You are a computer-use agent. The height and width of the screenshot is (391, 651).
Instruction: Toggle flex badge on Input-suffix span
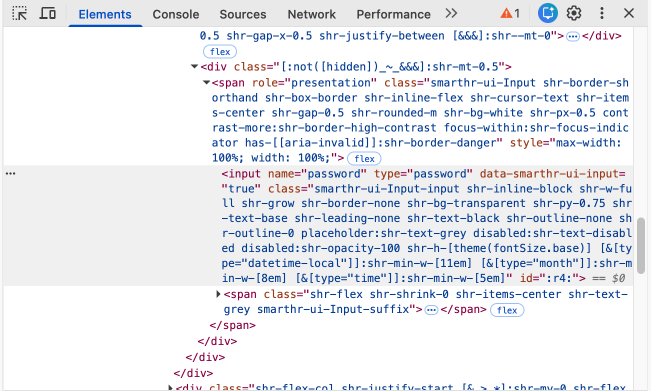[x=507, y=310]
